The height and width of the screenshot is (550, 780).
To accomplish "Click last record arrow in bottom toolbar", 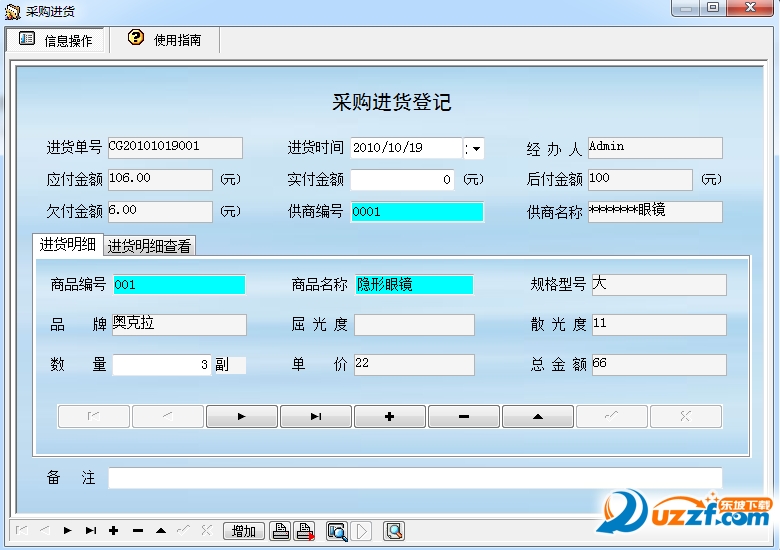I will tap(91, 531).
